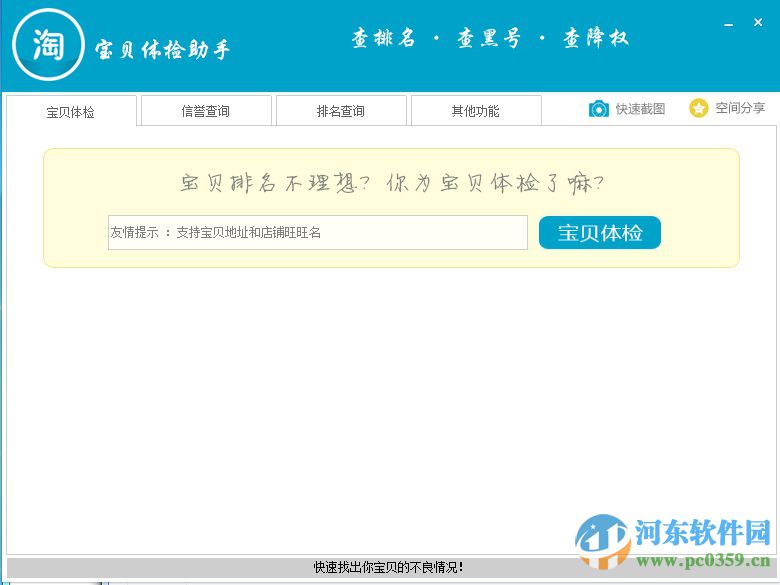The width and height of the screenshot is (780, 585).
Task: Focus the 友情提示 address input field
Action: 318,232
